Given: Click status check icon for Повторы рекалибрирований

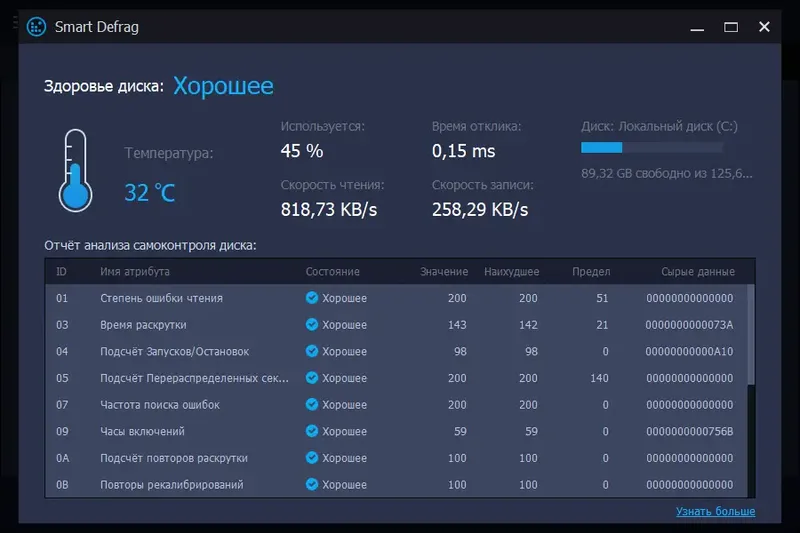Looking at the screenshot, I should pyautogui.click(x=312, y=485).
